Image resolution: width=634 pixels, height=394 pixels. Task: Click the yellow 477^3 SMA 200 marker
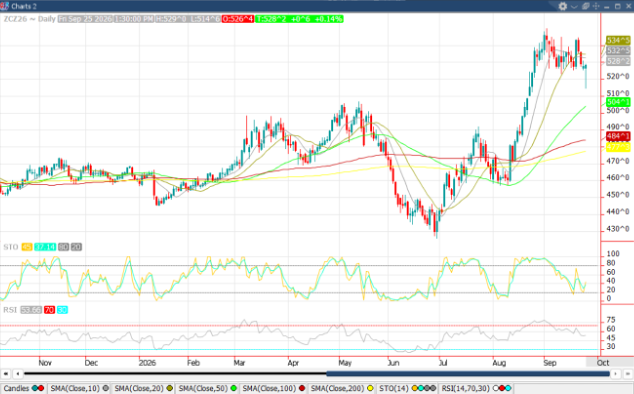[618, 147]
